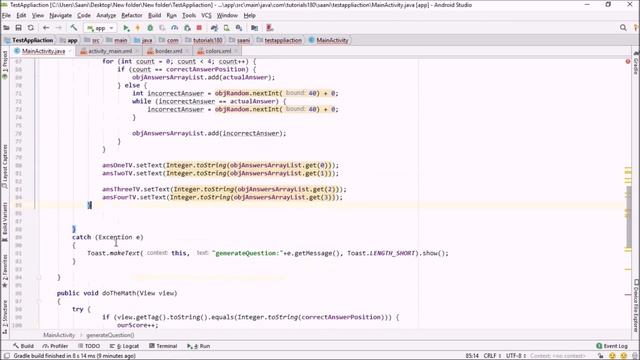Open Logcat tool window
Image resolution: width=640 pixels, height=360 pixels.
[124, 346]
